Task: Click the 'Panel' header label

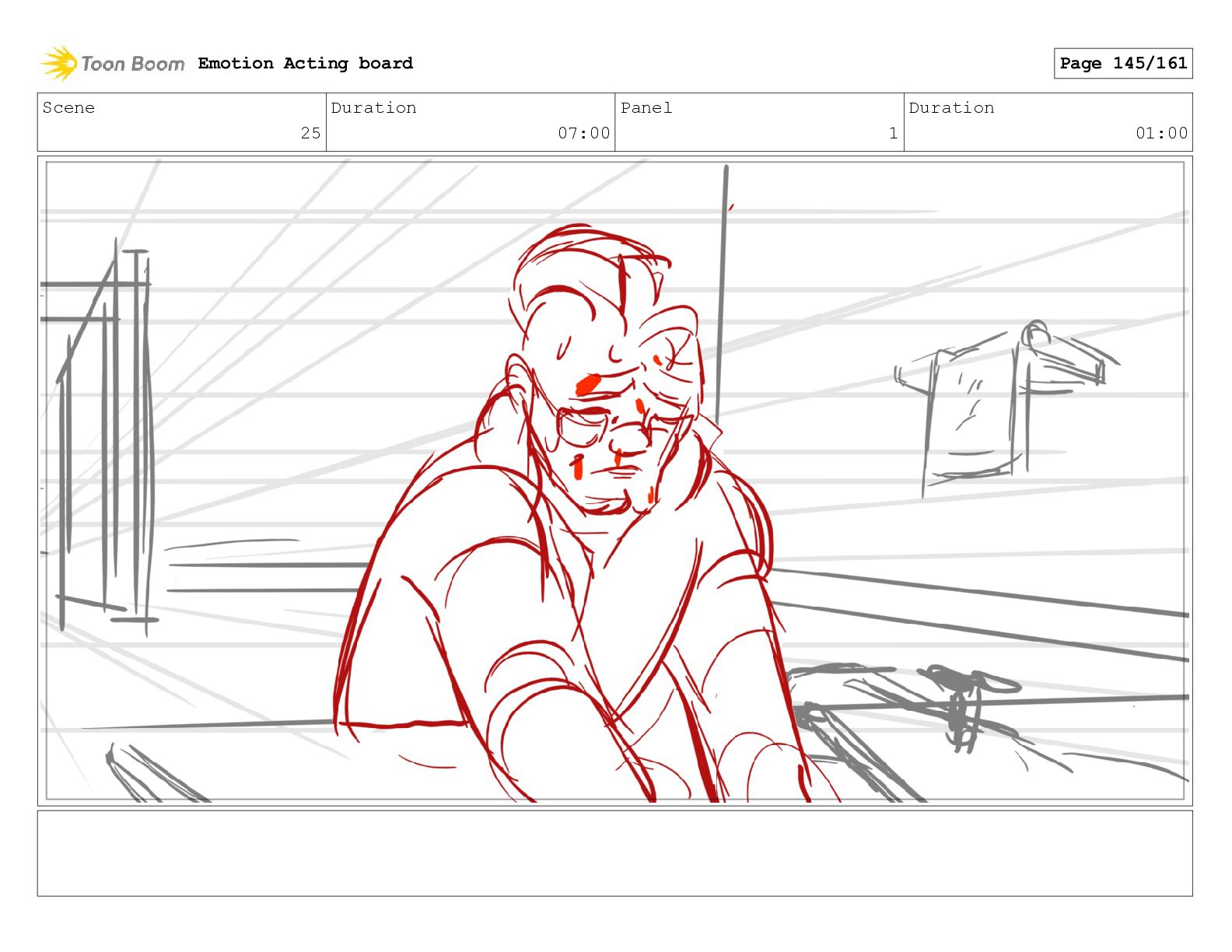Action: click(x=646, y=107)
